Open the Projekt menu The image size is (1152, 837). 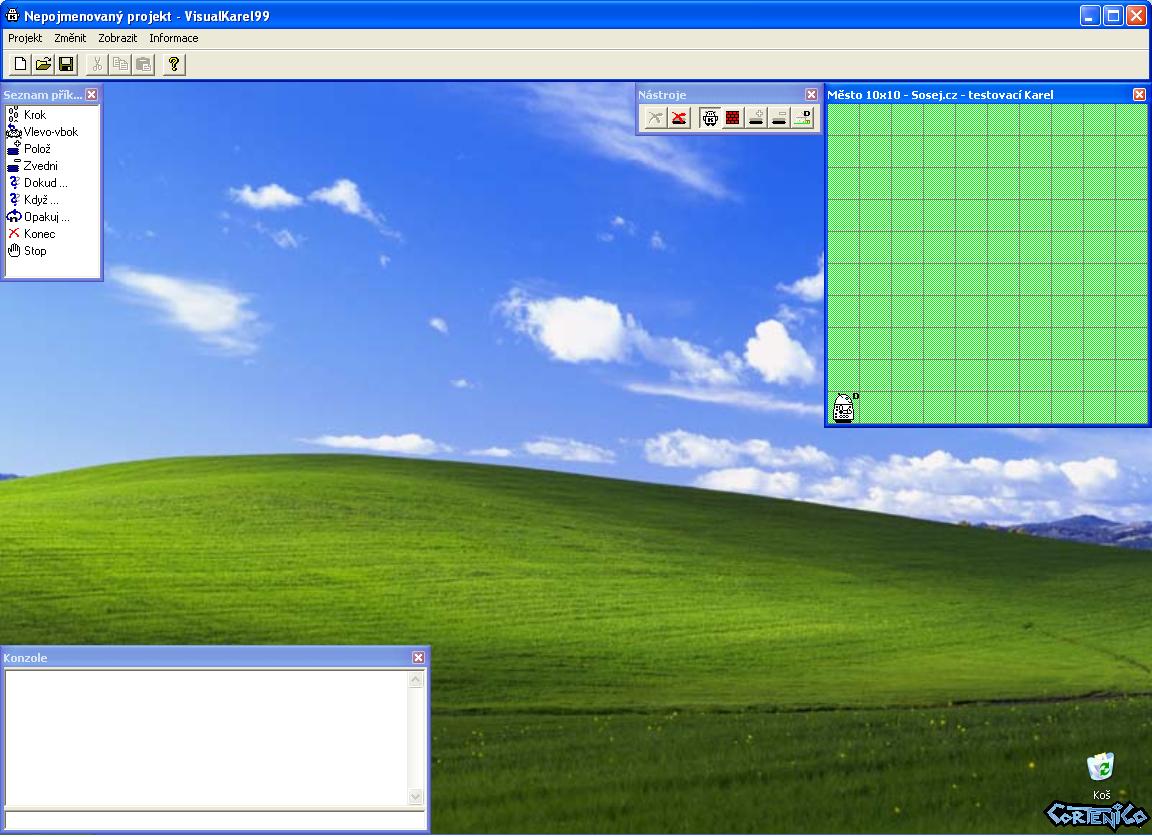pyautogui.click(x=25, y=38)
